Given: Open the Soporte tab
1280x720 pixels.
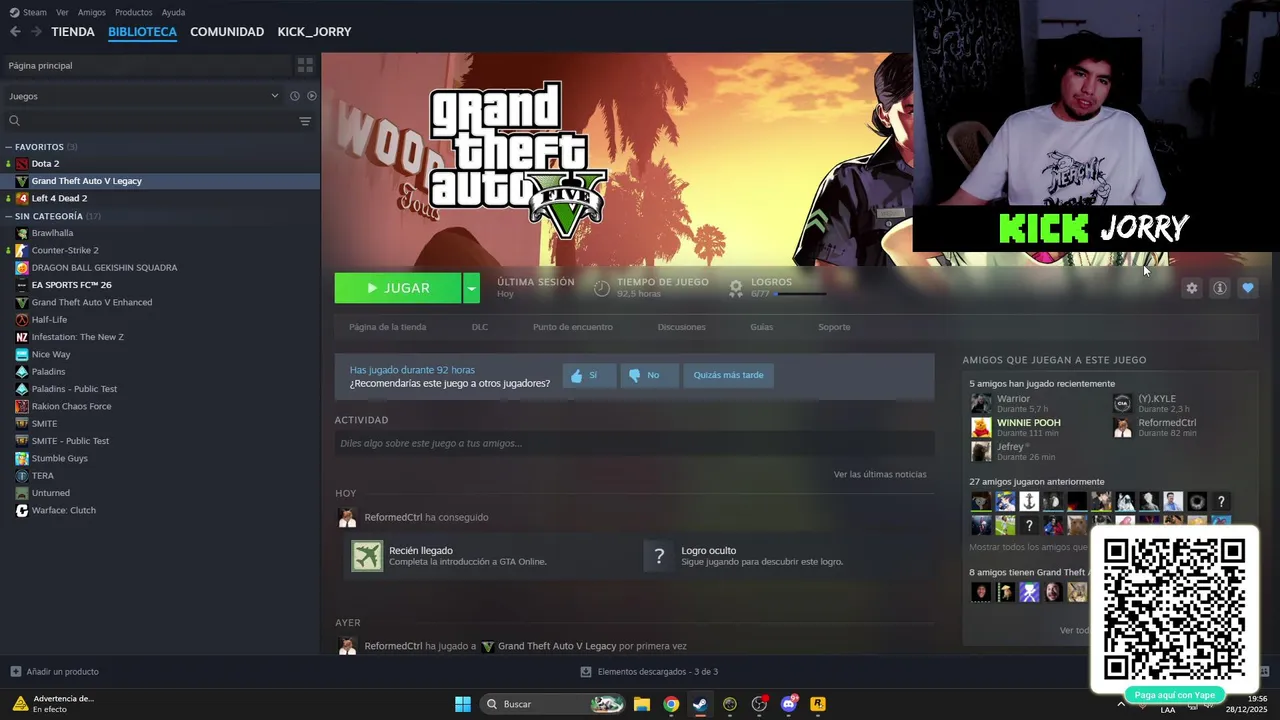Looking at the screenshot, I should pos(834,327).
